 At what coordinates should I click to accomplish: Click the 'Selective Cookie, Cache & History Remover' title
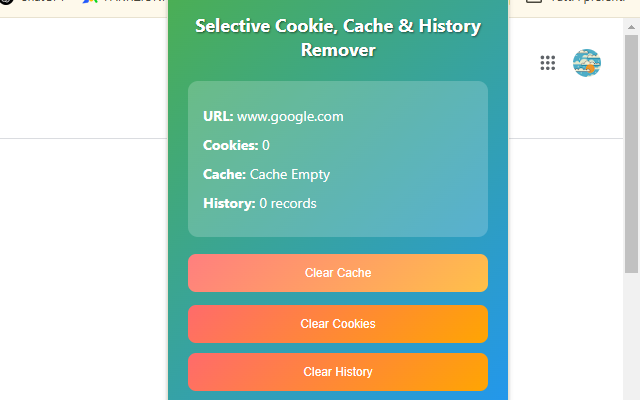338,38
